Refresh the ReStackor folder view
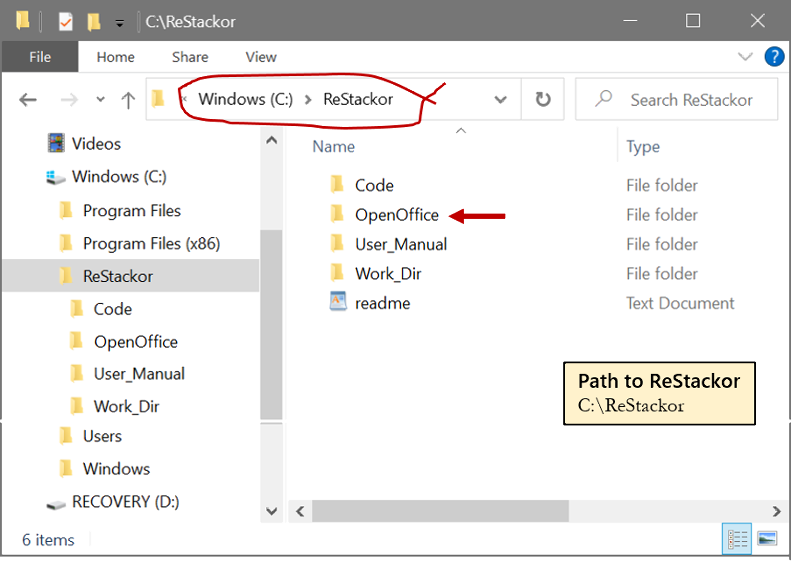 543,99
